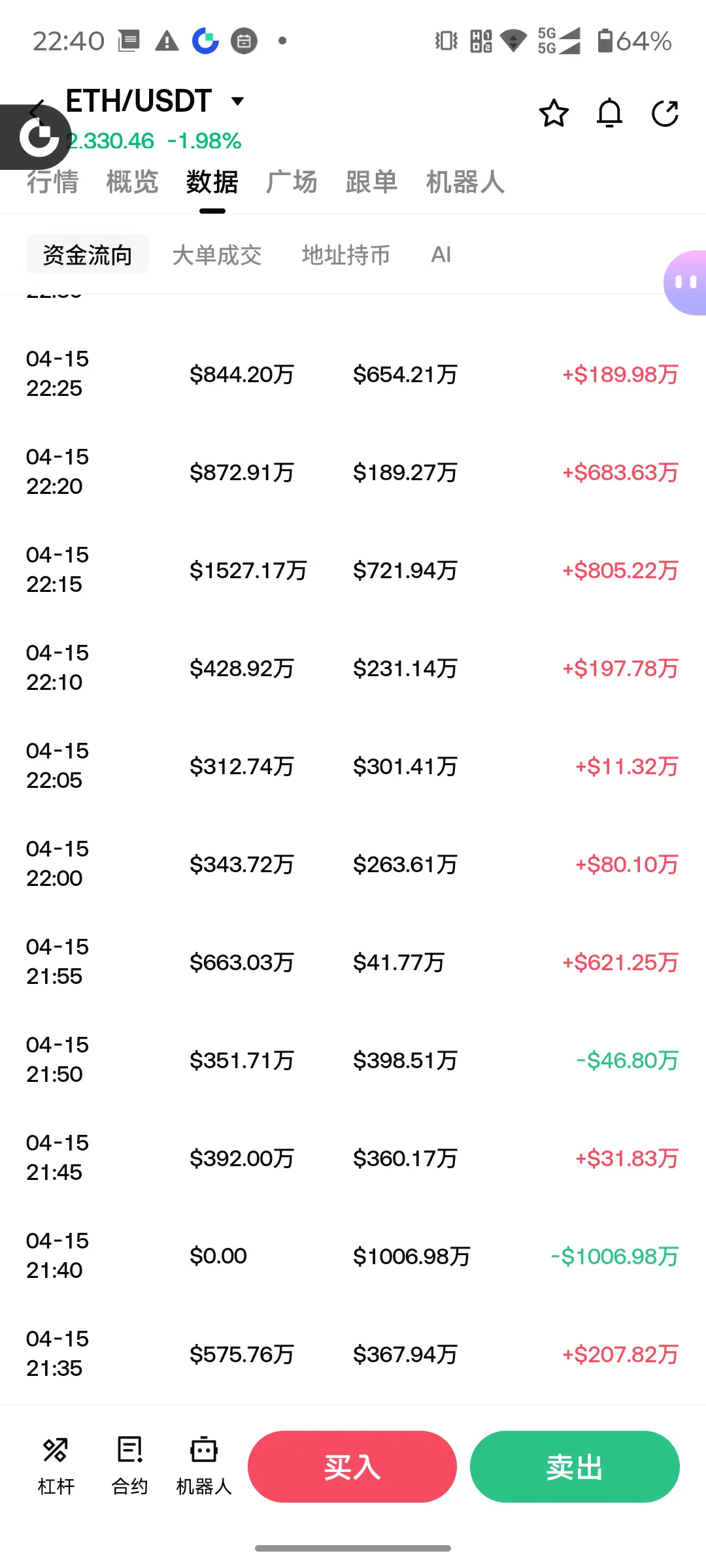Viewport: 706px width, 1568px height.
Task: Switch to the 行情 tab
Action: pos(52,182)
